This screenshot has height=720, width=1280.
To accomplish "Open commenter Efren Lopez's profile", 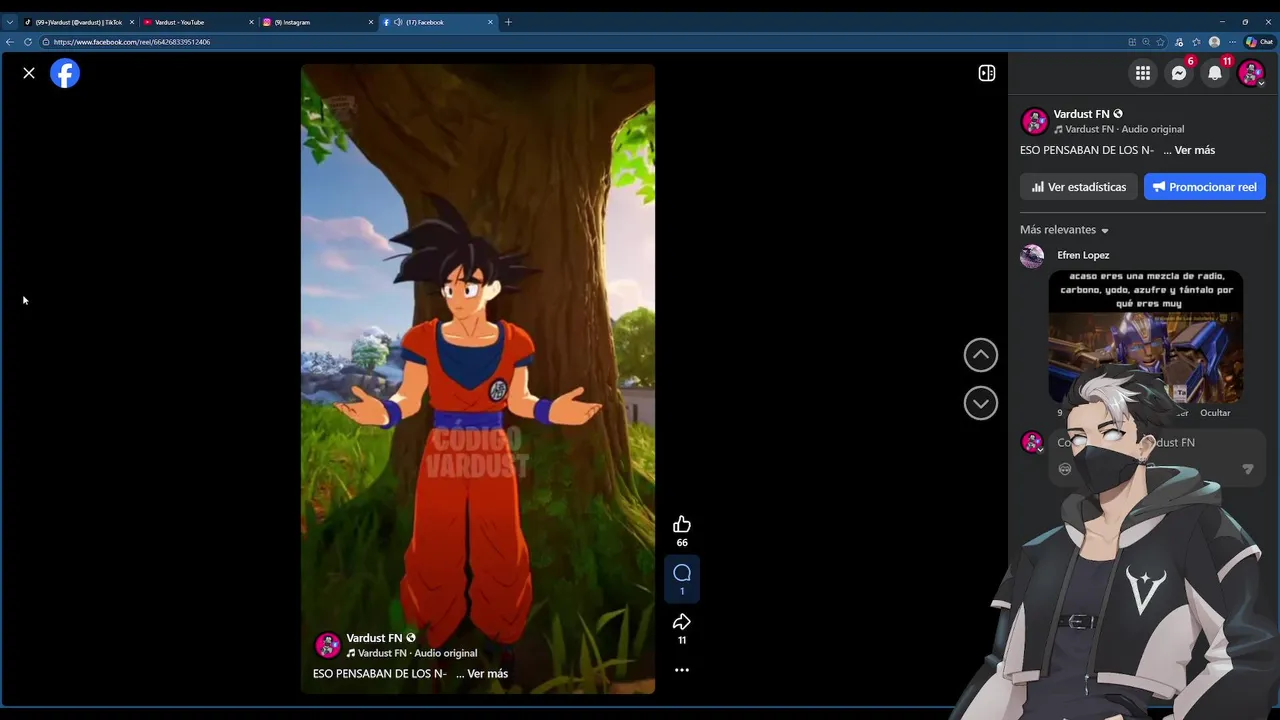I will (x=1083, y=255).
